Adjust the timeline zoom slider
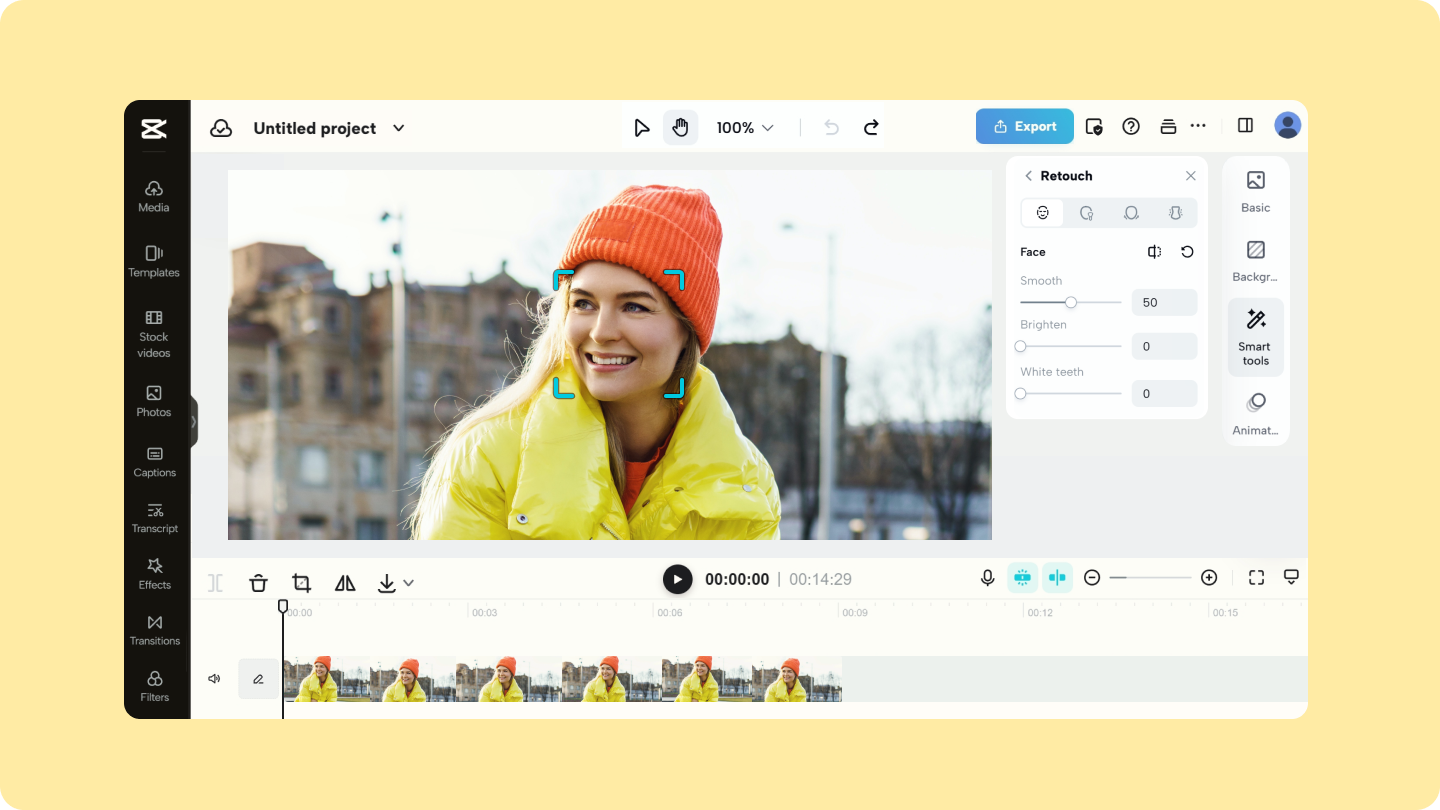 tap(1150, 577)
